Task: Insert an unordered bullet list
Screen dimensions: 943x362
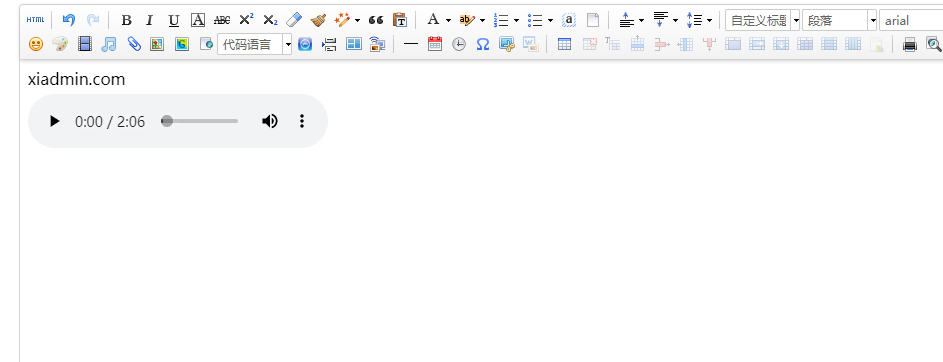Action: click(x=535, y=20)
